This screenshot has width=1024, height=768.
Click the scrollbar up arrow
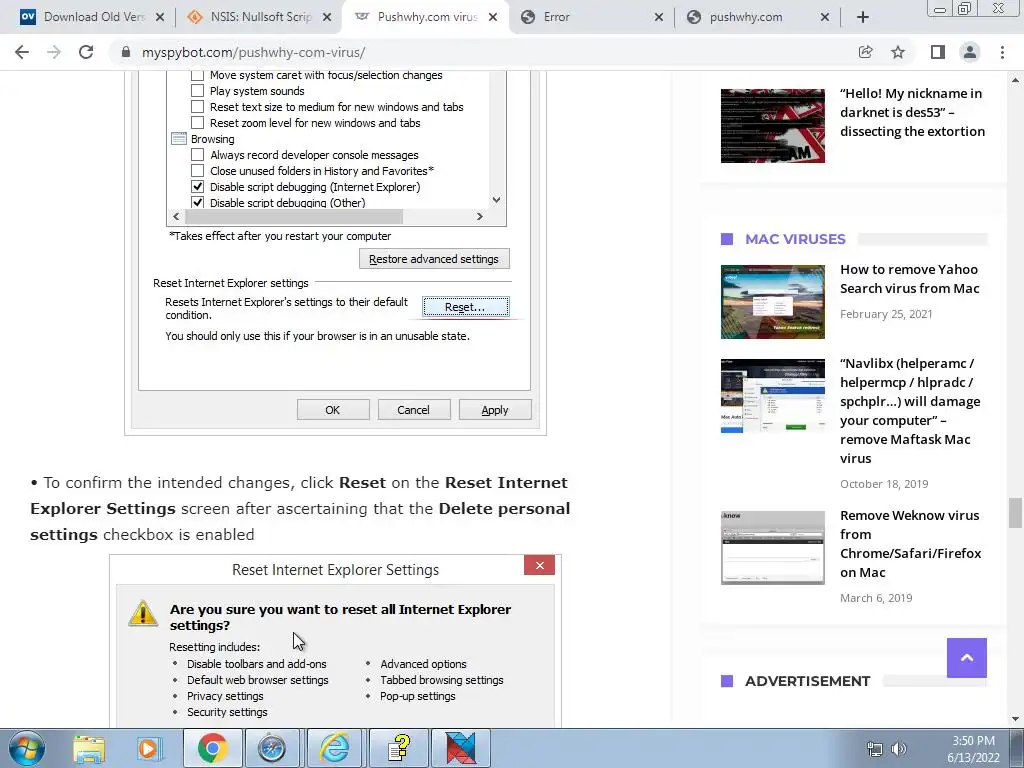pyautogui.click(x=1015, y=80)
